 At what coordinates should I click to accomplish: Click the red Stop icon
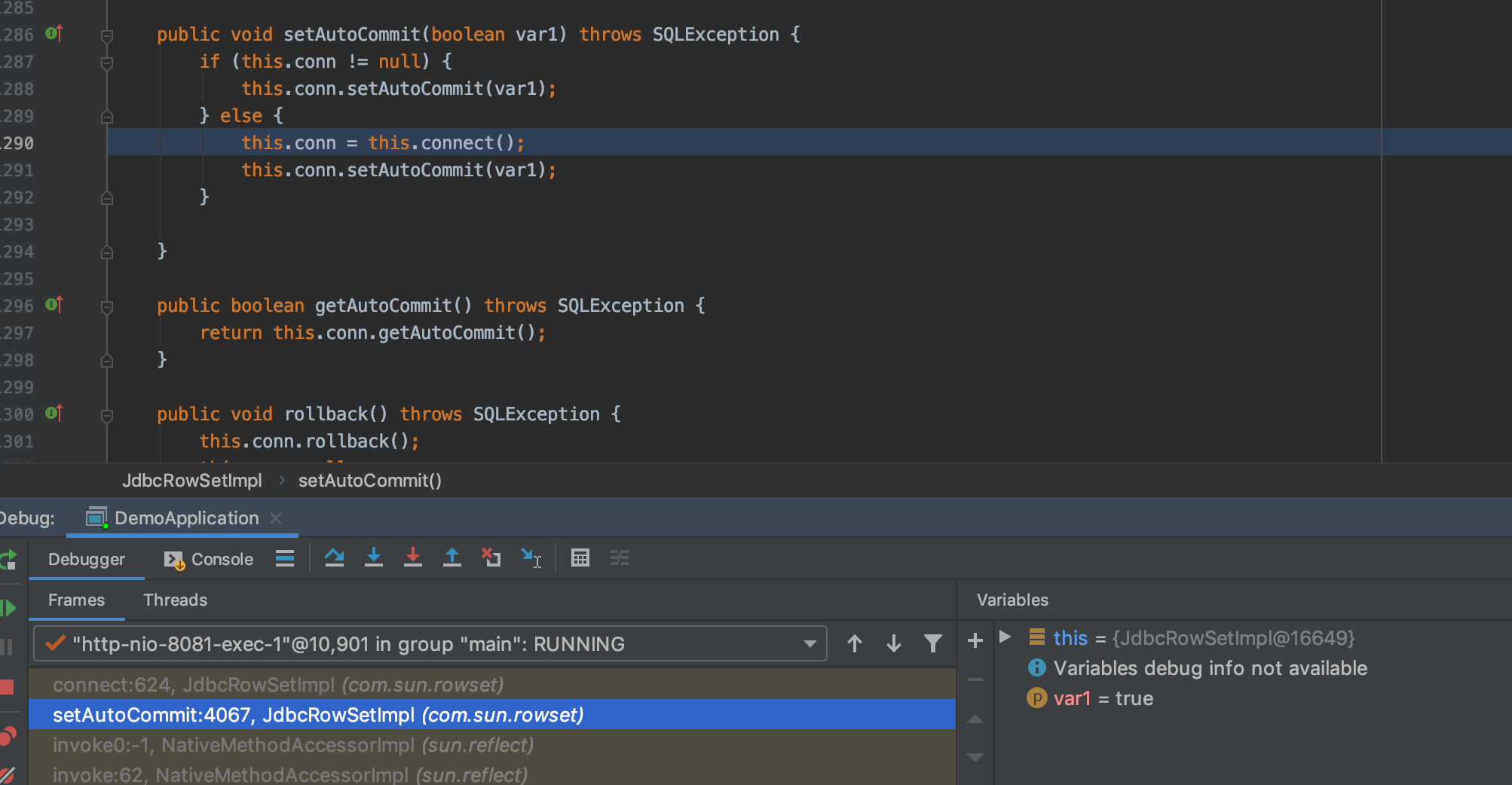tap(7, 687)
